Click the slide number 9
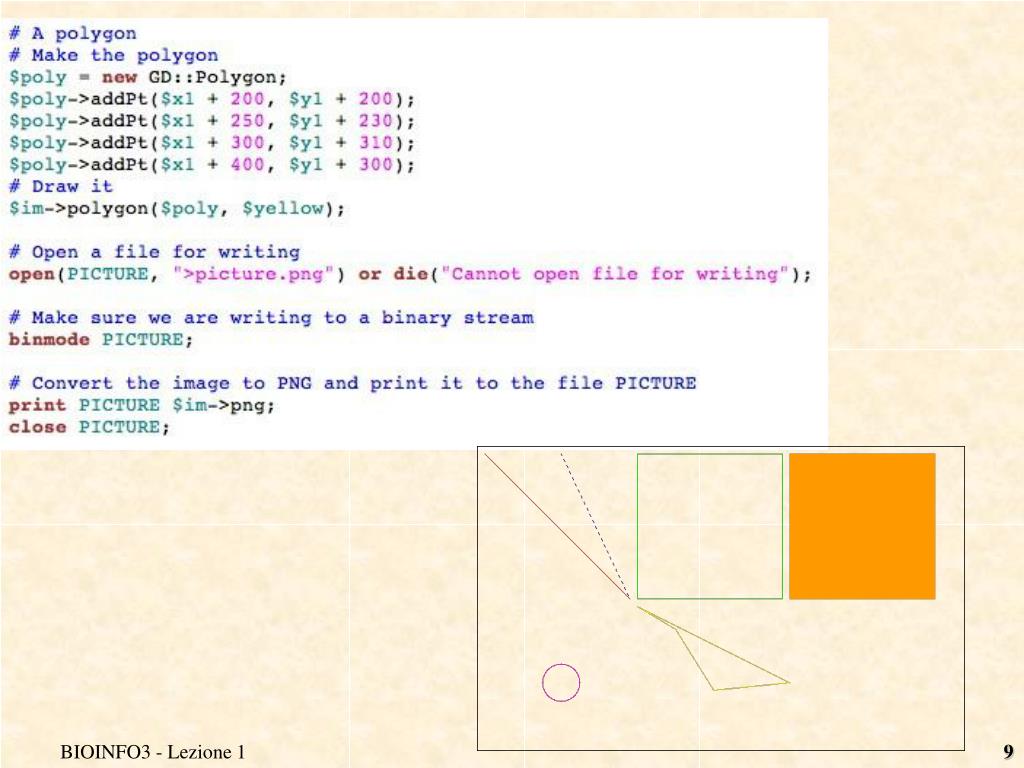This screenshot has width=1024, height=768. pyautogui.click(x=1008, y=751)
